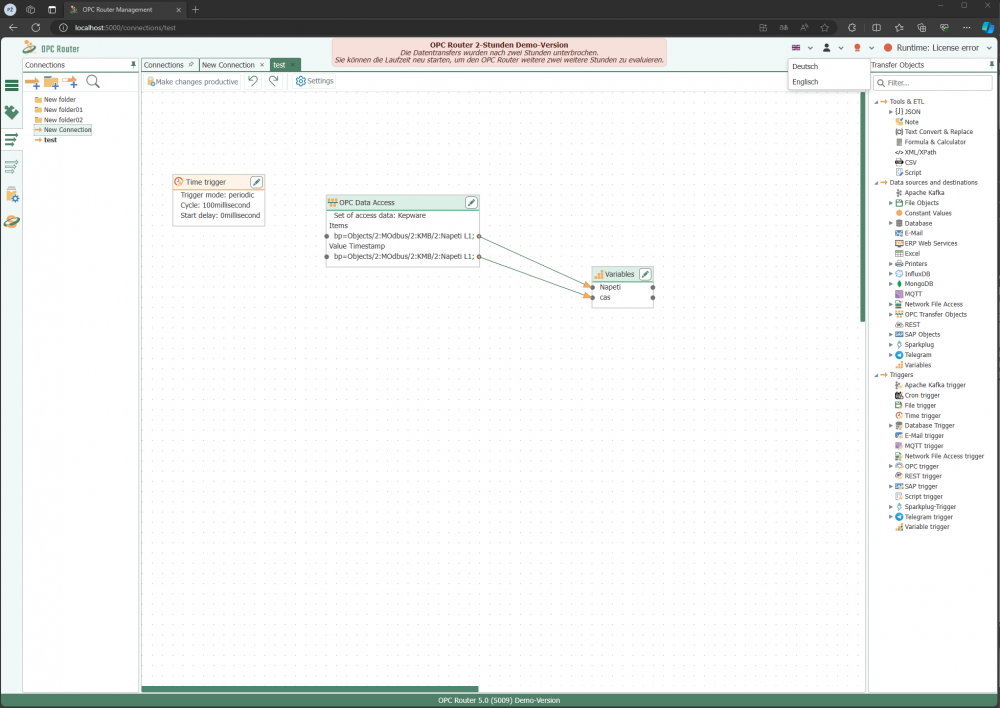This screenshot has height=708, width=1000.
Task: Click the vertical canvas scrollbar
Action: point(862,207)
